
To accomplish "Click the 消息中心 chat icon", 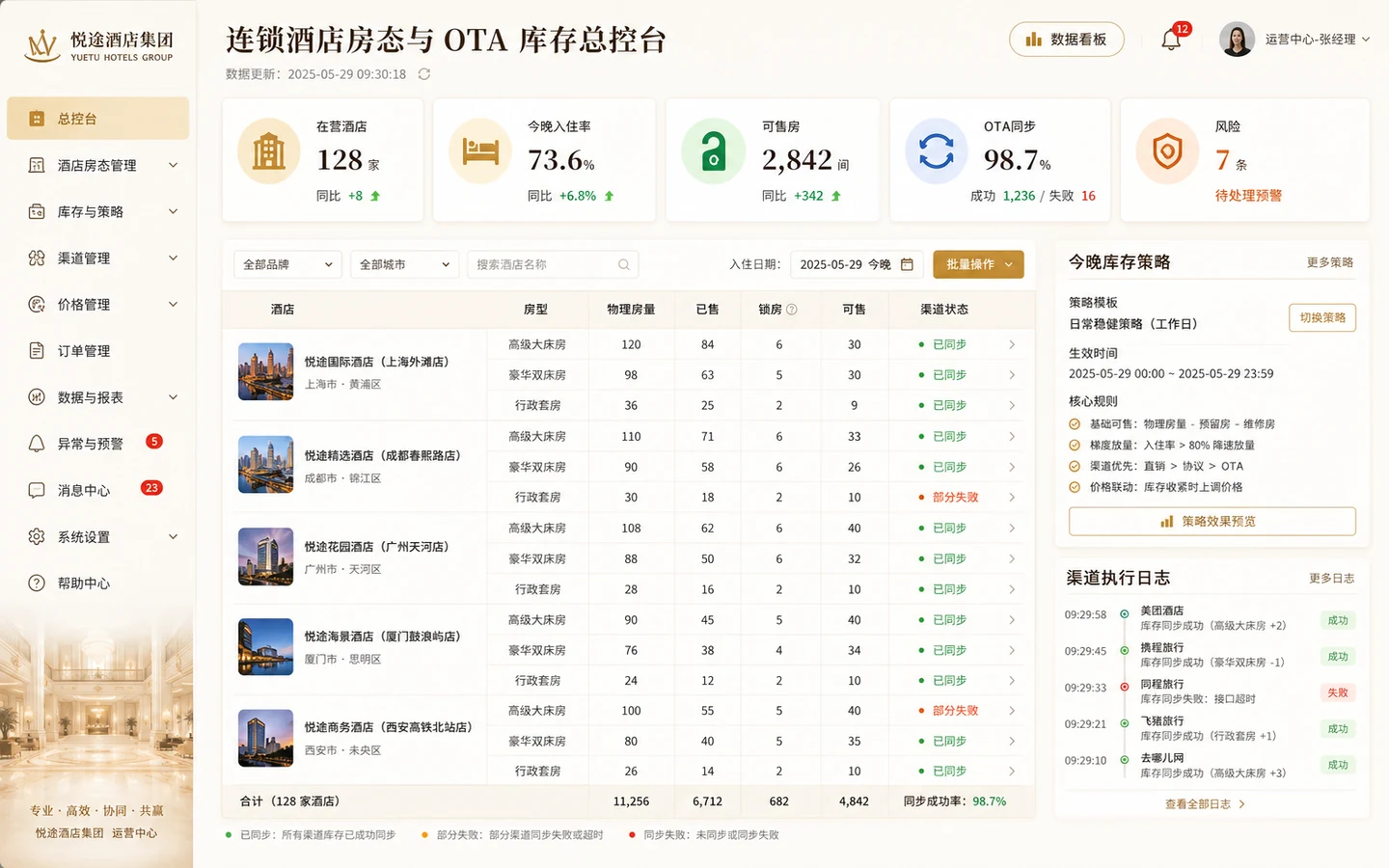I will (37, 490).
